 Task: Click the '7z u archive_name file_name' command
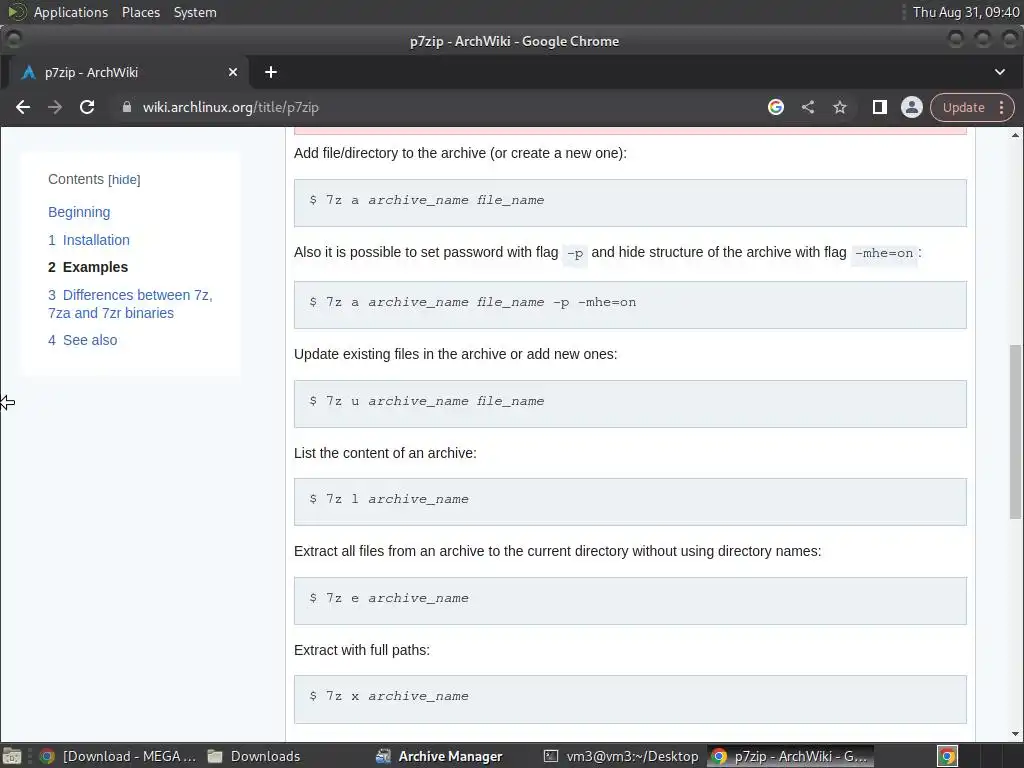tap(630, 404)
